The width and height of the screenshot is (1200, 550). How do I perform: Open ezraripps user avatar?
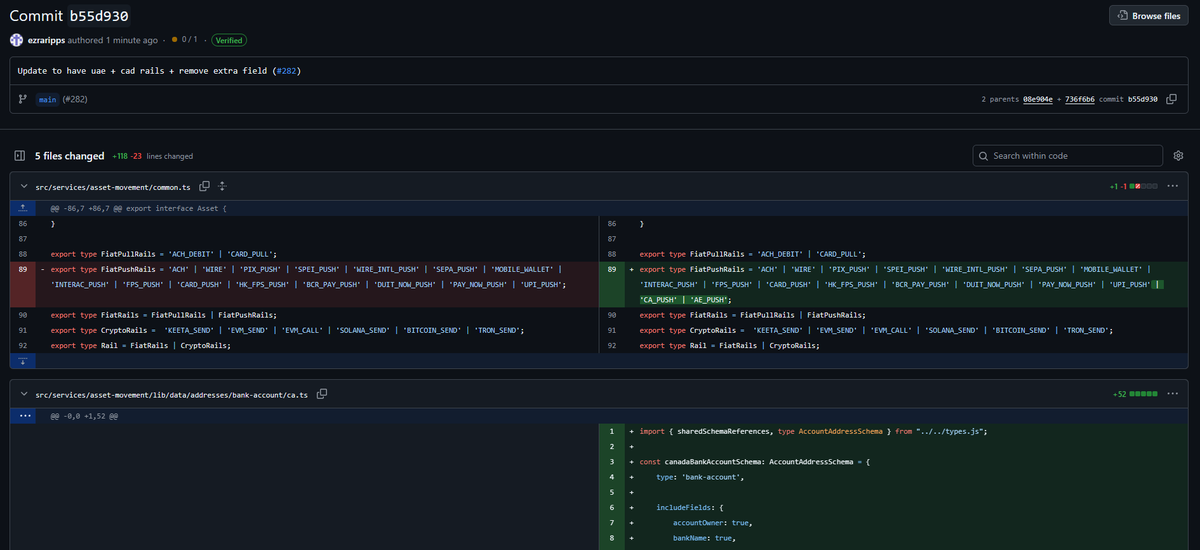click(x=16, y=40)
